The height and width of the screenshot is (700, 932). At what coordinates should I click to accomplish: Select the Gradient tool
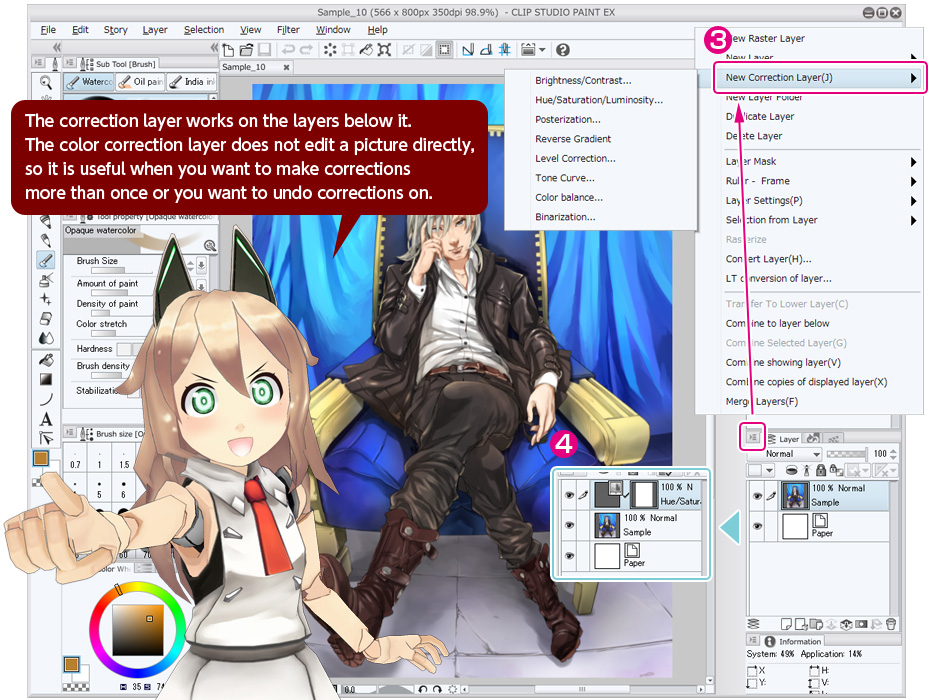[46, 379]
